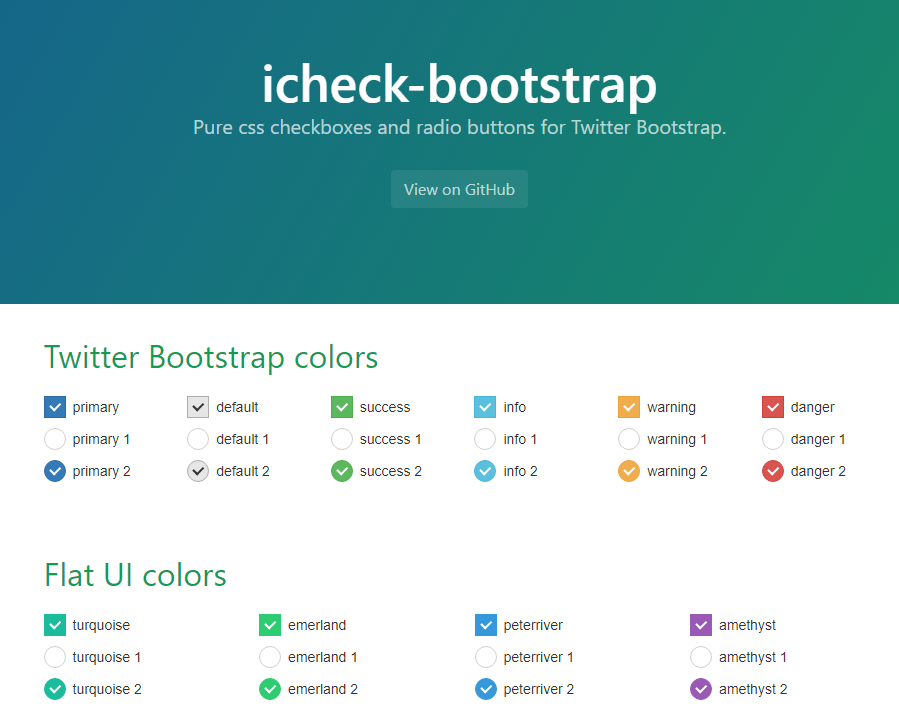
Task: Choose the danger 1 radio button
Action: tap(773, 439)
